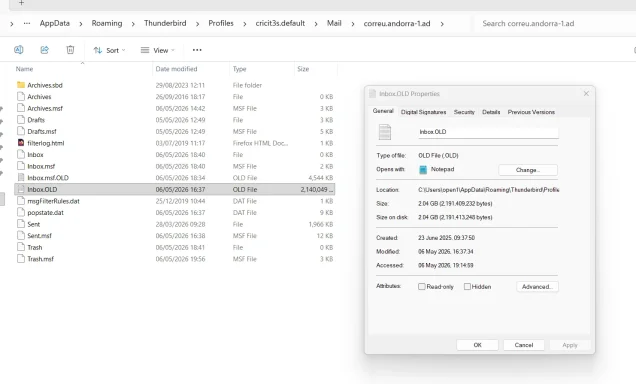636x384 pixels.
Task: Click the Apply button
Action: point(569,345)
